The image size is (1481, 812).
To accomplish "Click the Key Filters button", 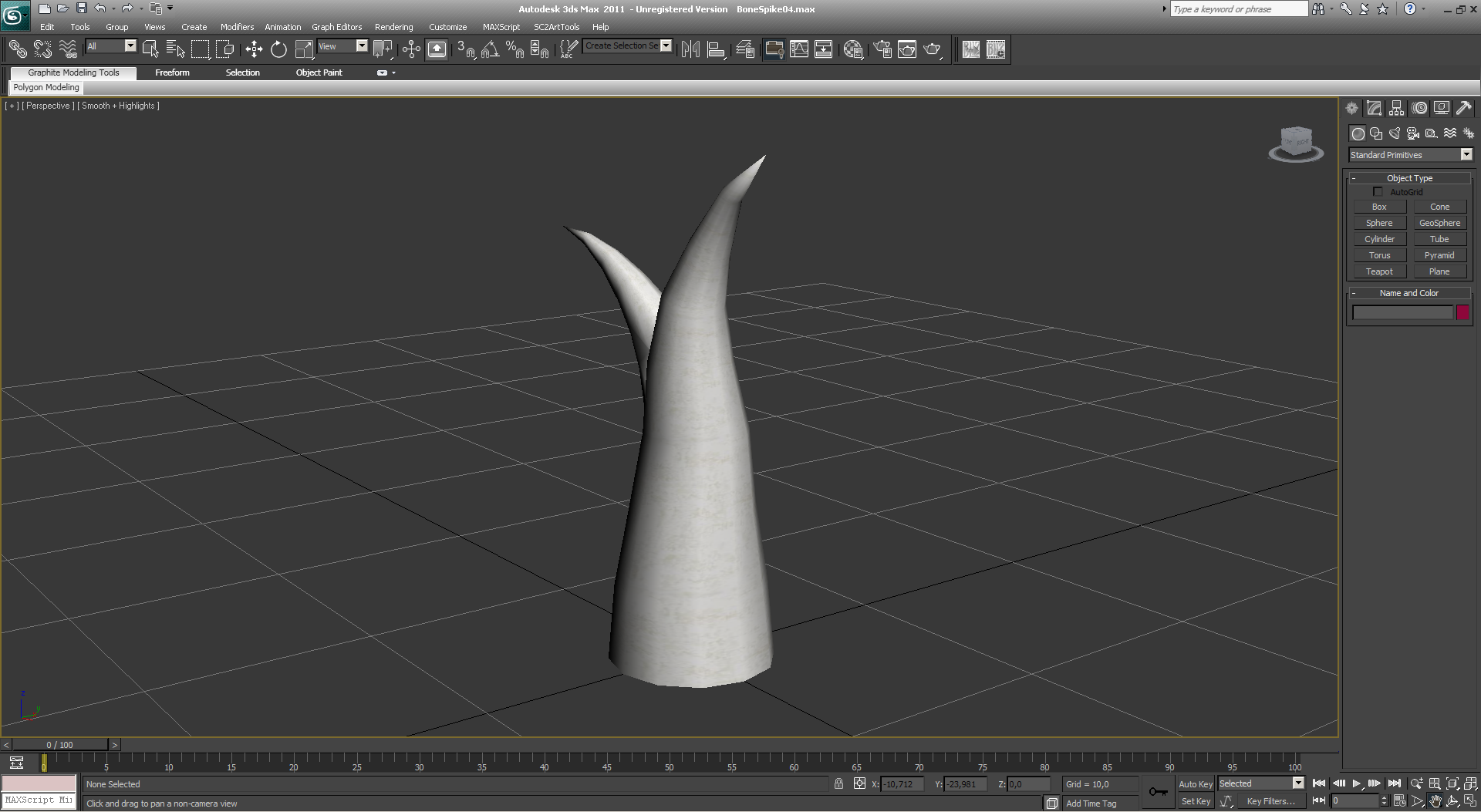I will point(1270,801).
